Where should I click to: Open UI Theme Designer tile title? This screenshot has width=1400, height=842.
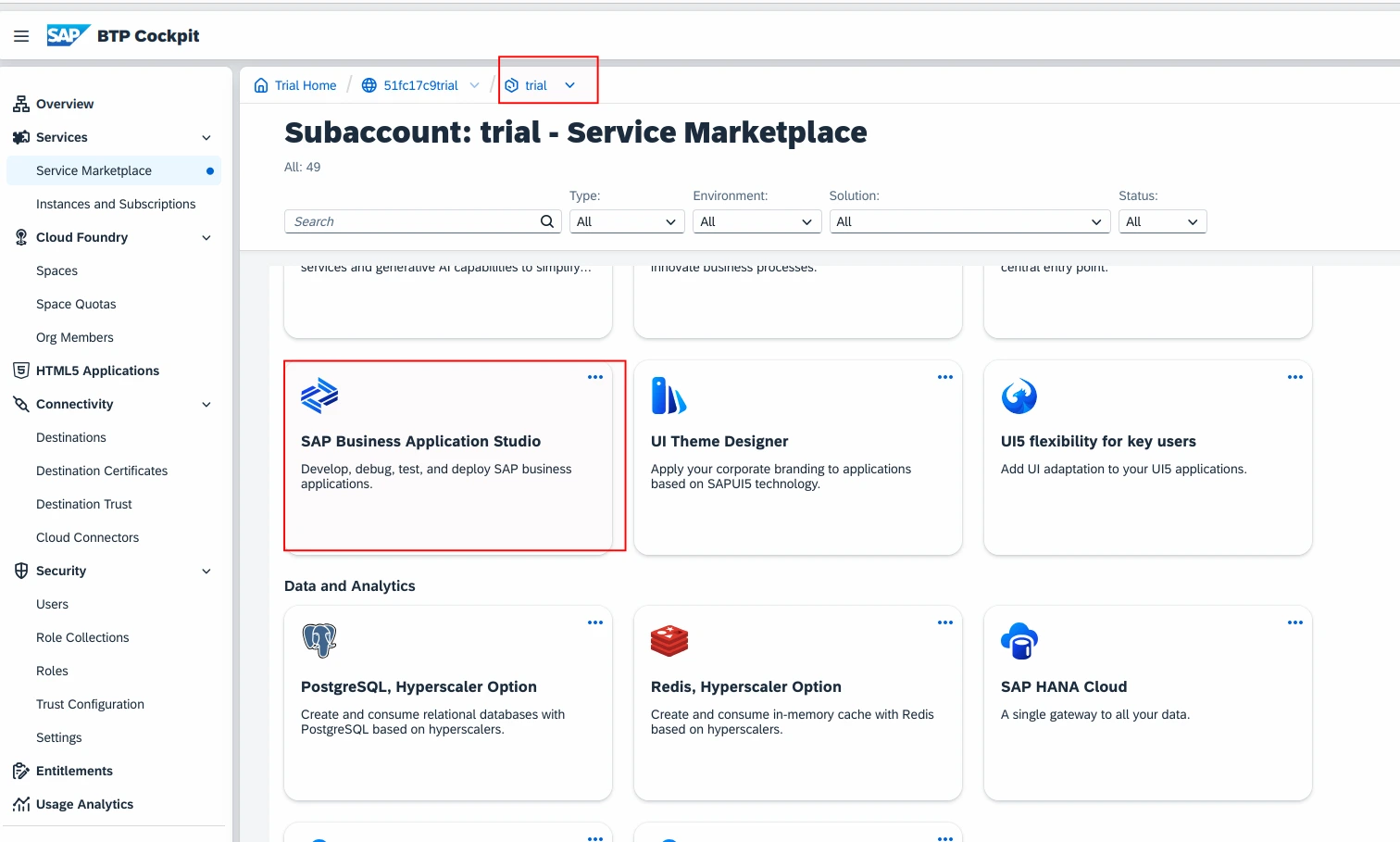pos(719,442)
